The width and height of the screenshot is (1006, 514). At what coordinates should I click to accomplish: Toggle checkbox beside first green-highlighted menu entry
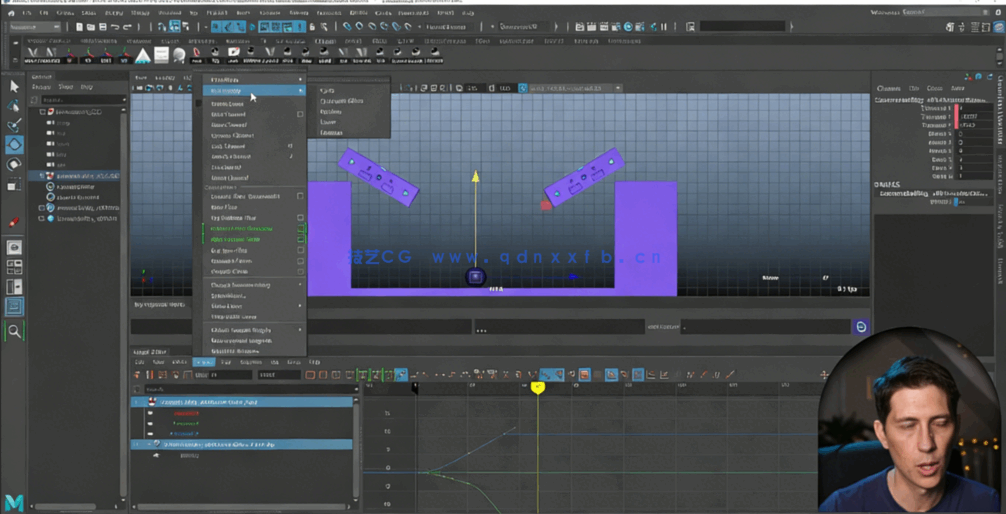(301, 229)
